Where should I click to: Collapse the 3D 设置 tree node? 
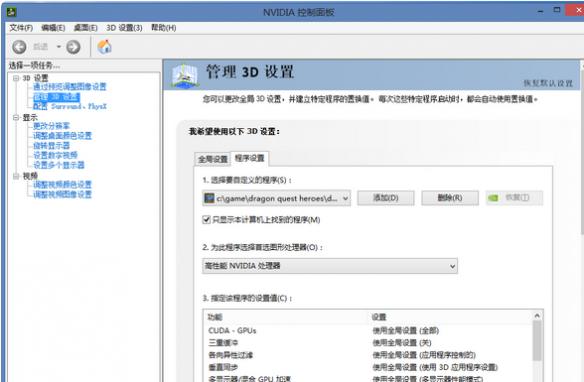(x=16, y=78)
